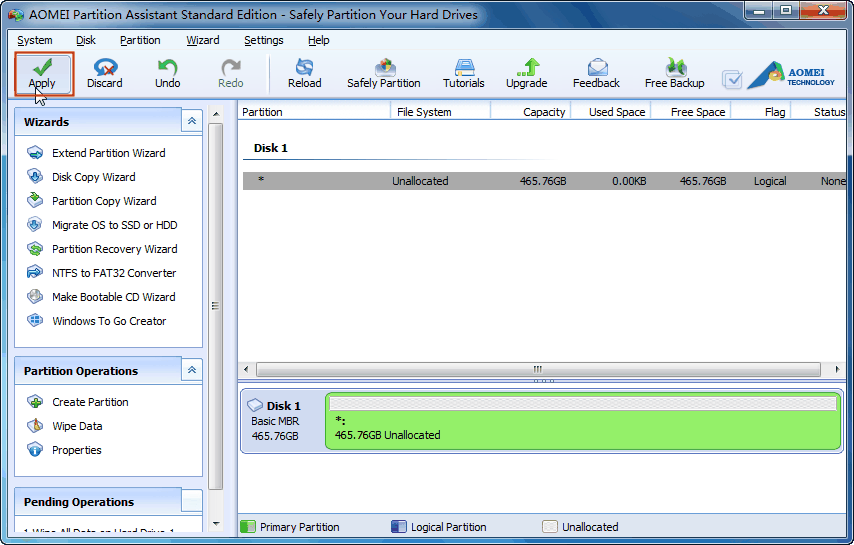
Task: Sort by File System column header
Action: 441,112
